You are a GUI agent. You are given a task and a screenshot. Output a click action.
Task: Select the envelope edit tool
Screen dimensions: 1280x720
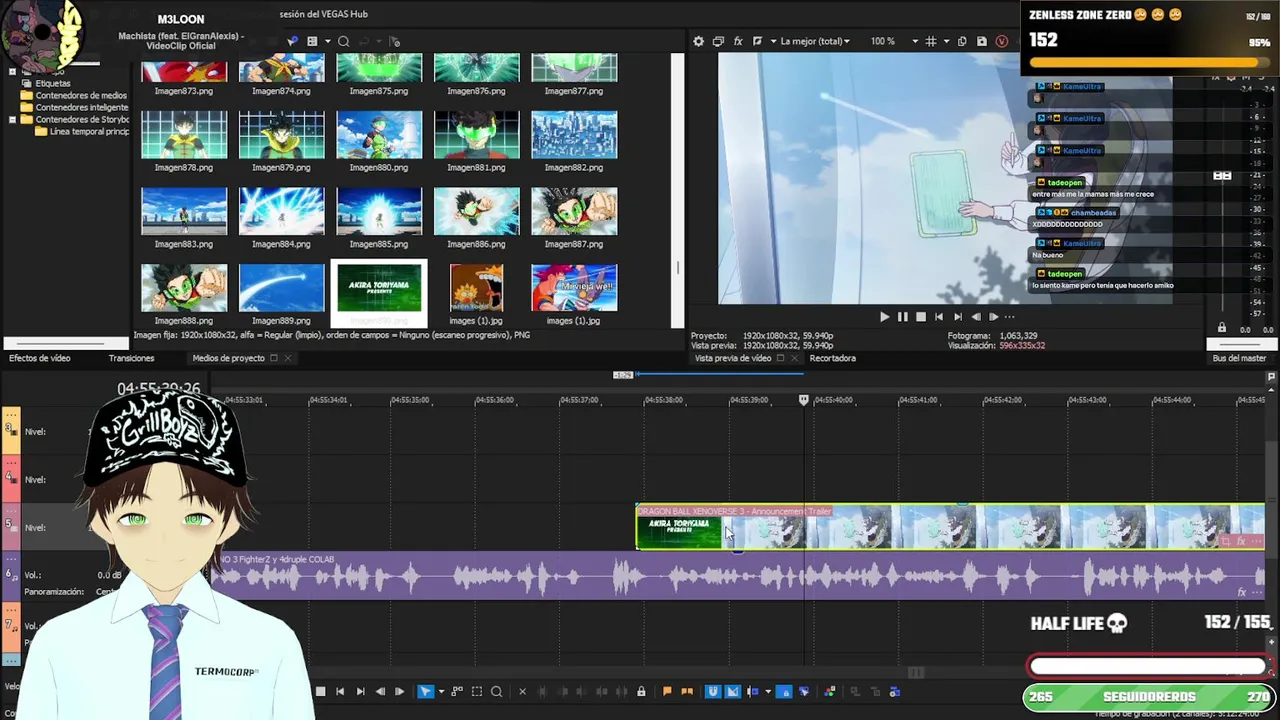pyautogui.click(x=457, y=691)
